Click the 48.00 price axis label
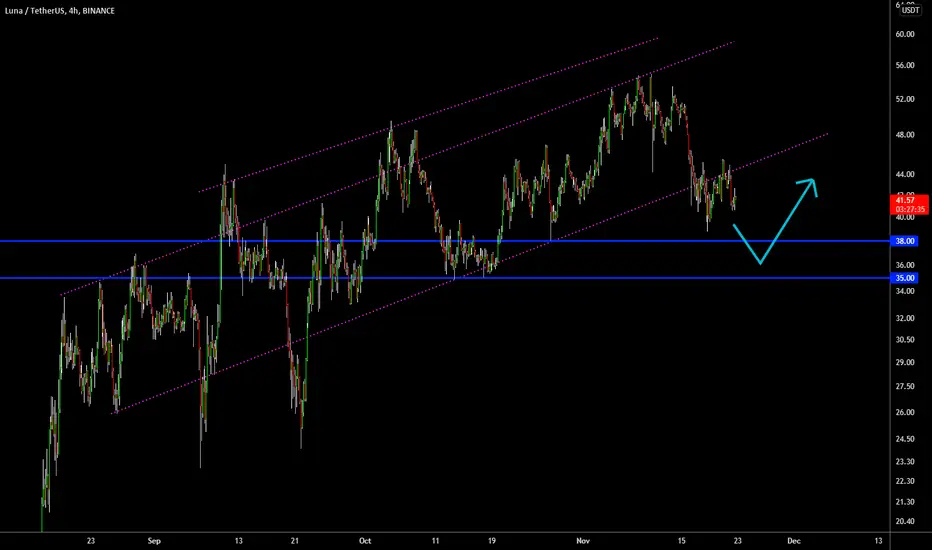Viewport: 932px width, 550px height. [905, 135]
